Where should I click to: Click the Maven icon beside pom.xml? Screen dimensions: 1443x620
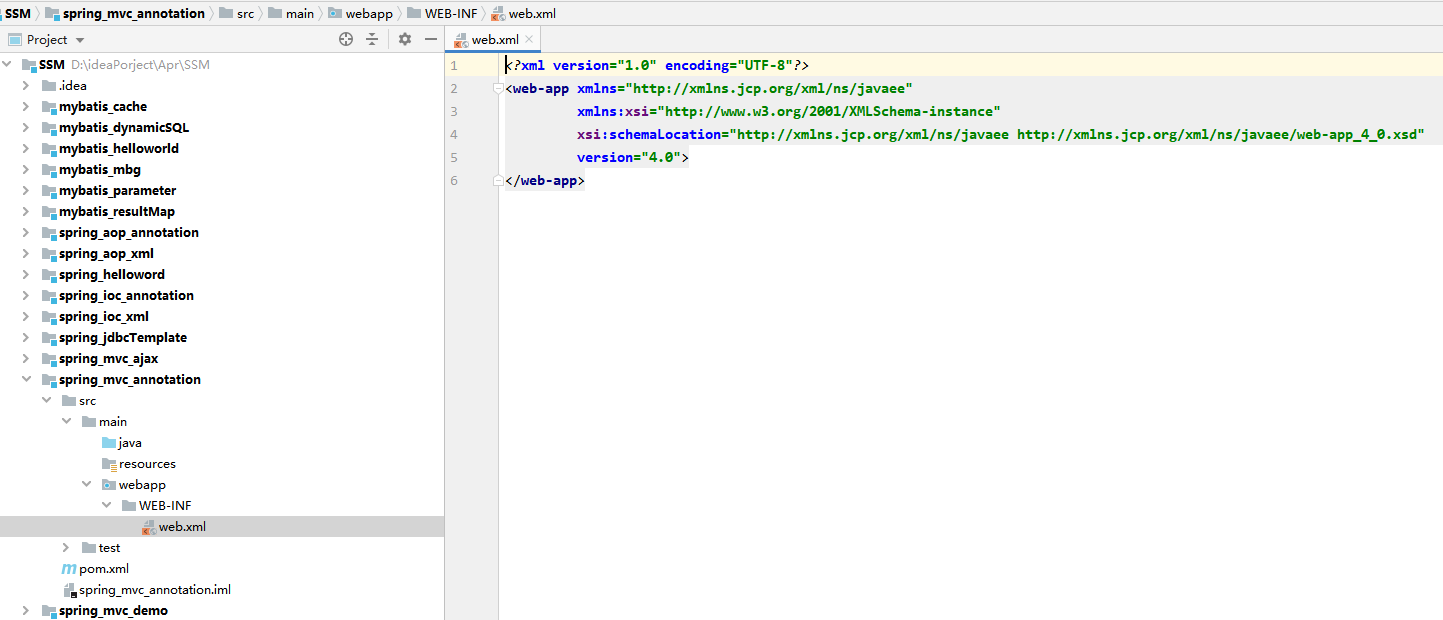pyautogui.click(x=68, y=568)
